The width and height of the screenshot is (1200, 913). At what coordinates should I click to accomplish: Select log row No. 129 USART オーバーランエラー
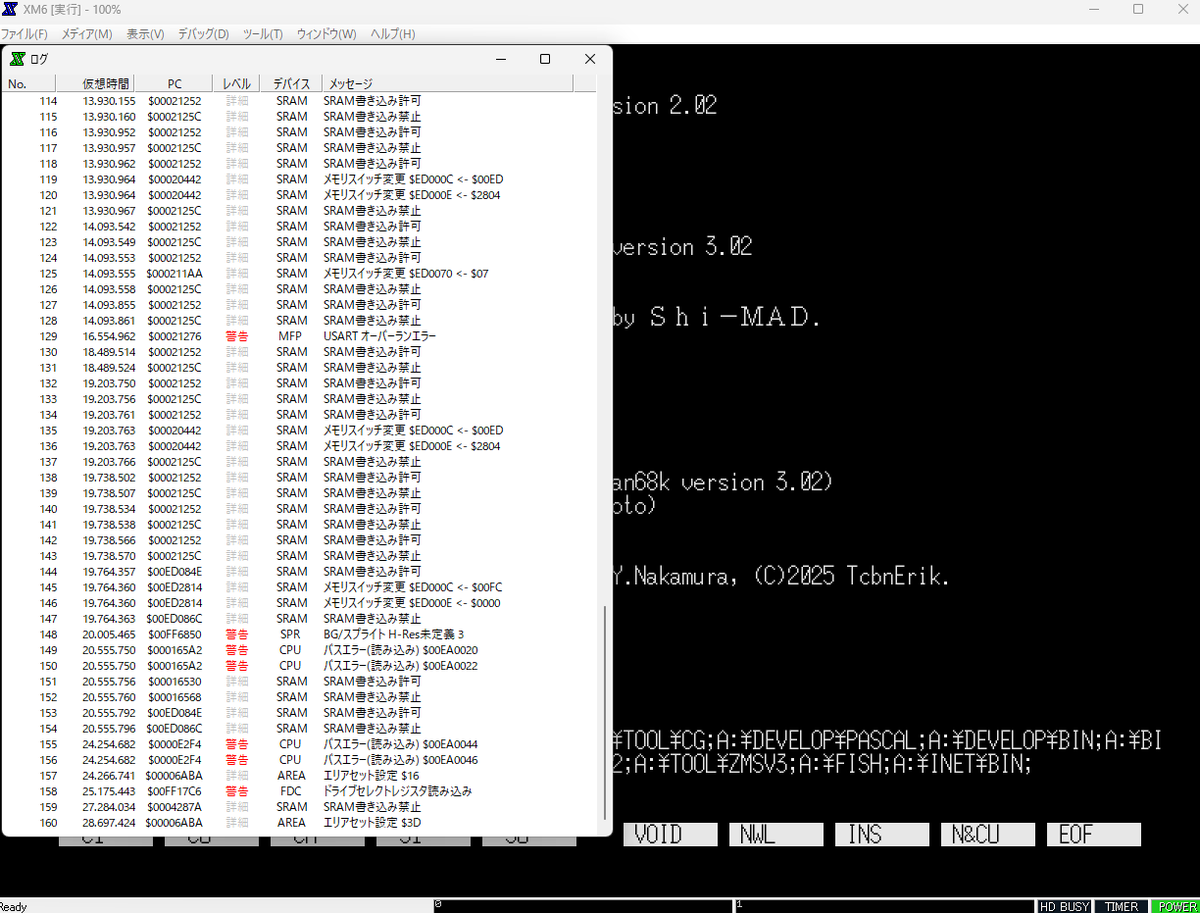300,336
